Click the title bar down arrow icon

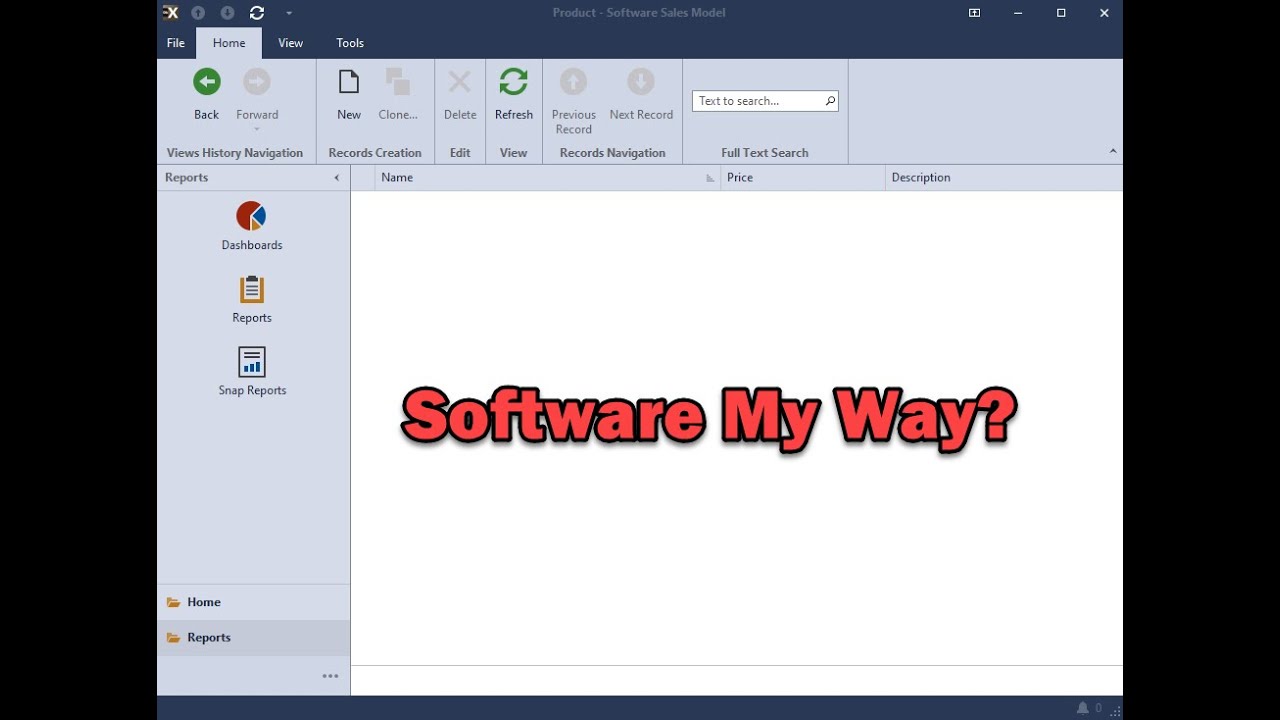point(228,13)
